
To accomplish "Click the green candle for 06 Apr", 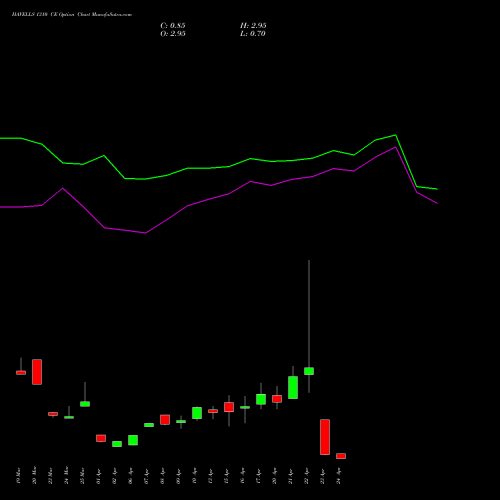I will [x=133, y=440].
